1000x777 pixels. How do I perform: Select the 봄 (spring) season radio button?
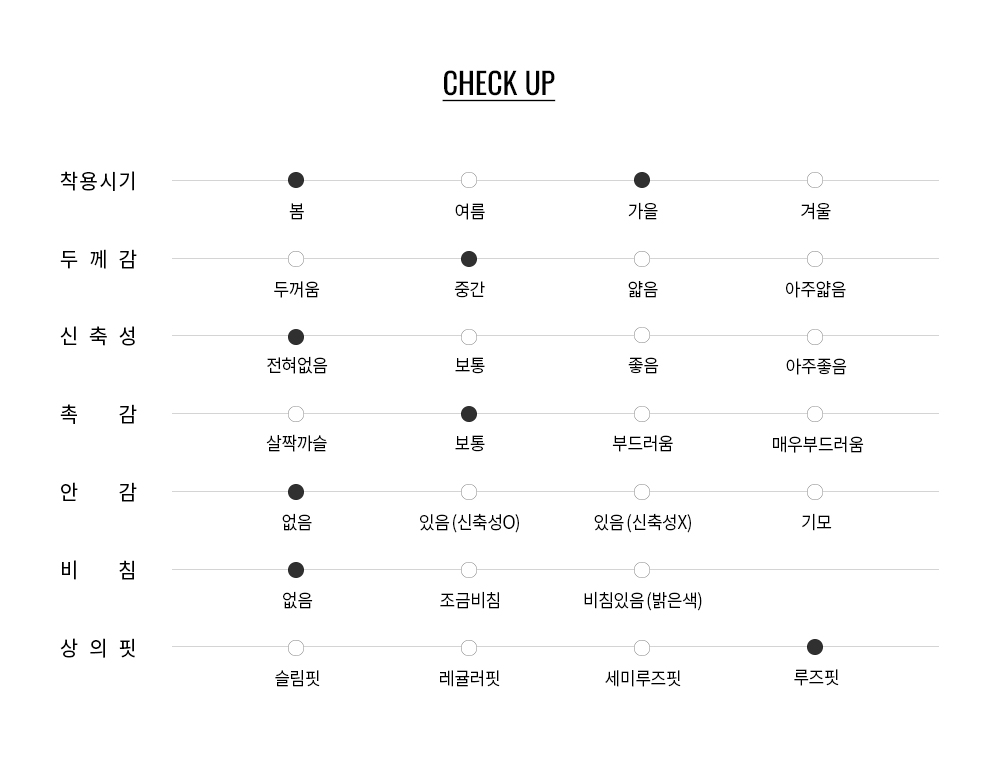(x=296, y=180)
